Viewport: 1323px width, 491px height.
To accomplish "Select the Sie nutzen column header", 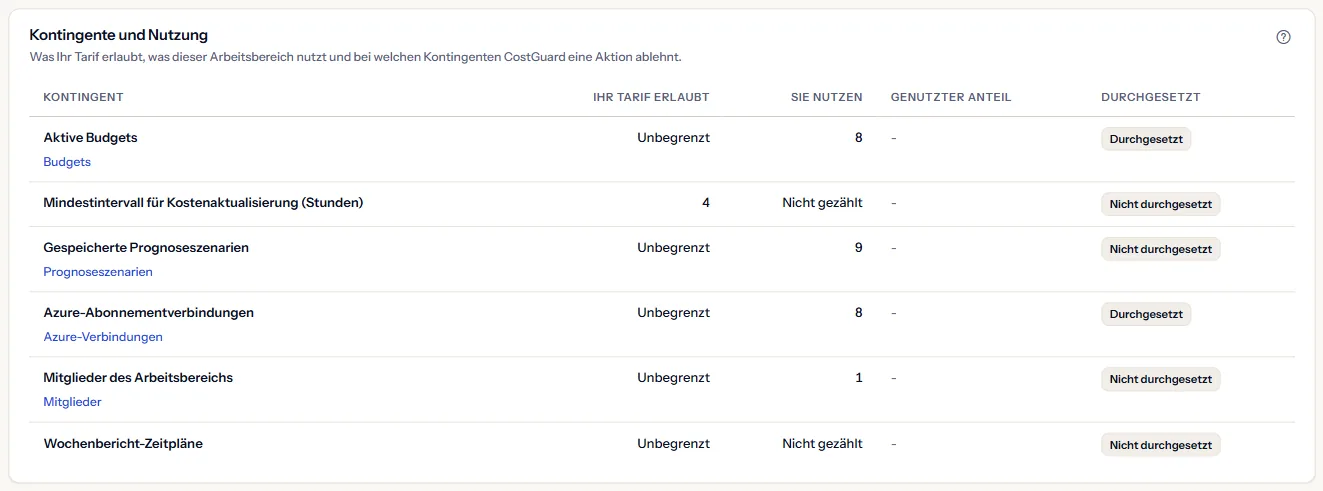I will pos(826,97).
